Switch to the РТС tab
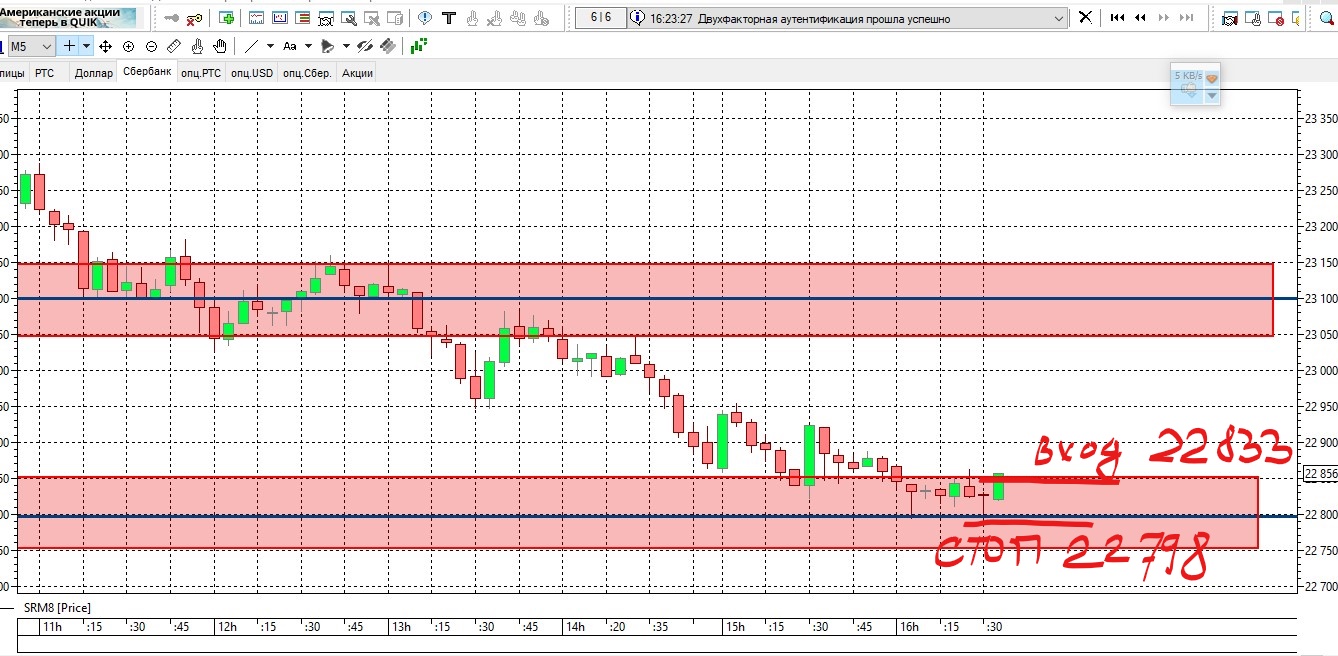Screen dimensions: 1338x656 (x=45, y=73)
